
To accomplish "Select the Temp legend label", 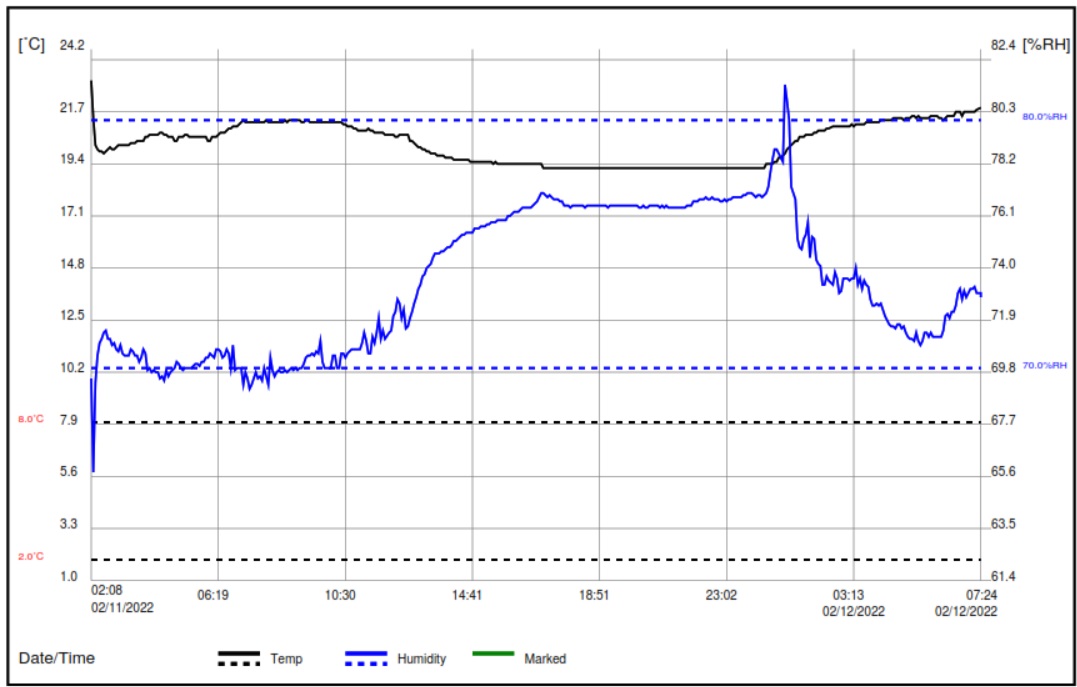I will tap(286, 659).
